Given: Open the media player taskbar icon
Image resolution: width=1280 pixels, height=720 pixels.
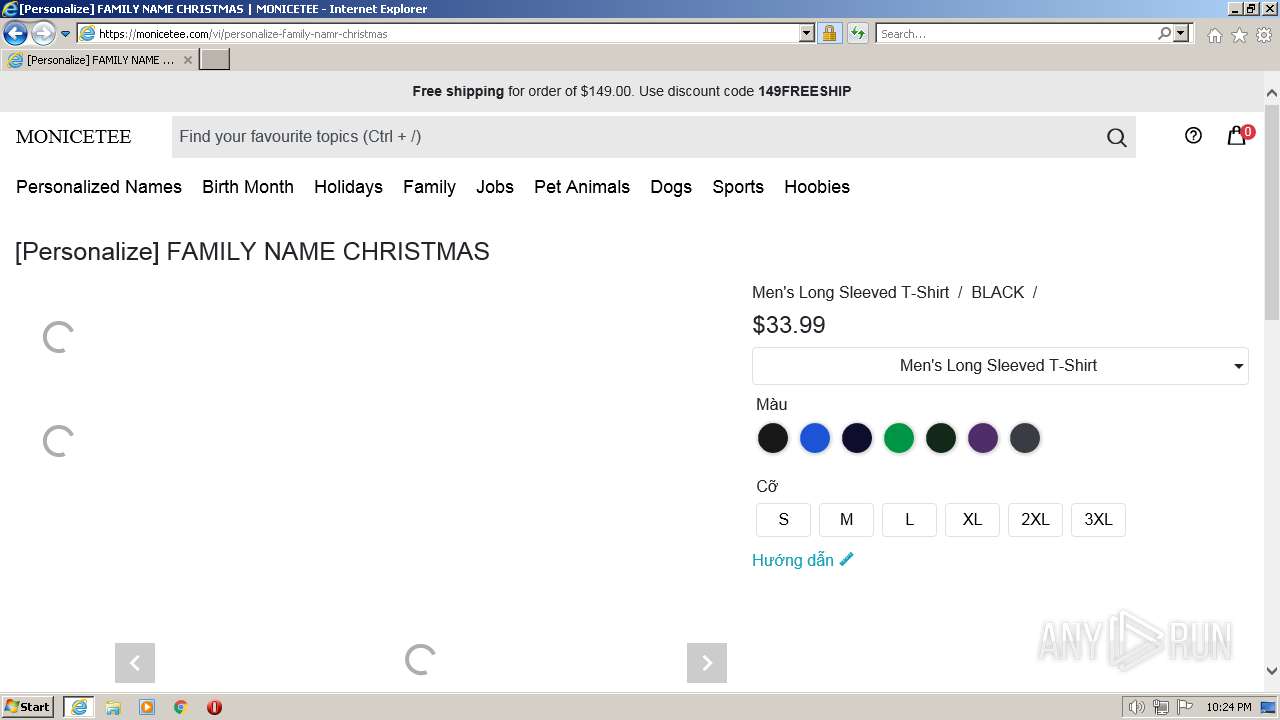Looking at the screenshot, I should coord(147,707).
